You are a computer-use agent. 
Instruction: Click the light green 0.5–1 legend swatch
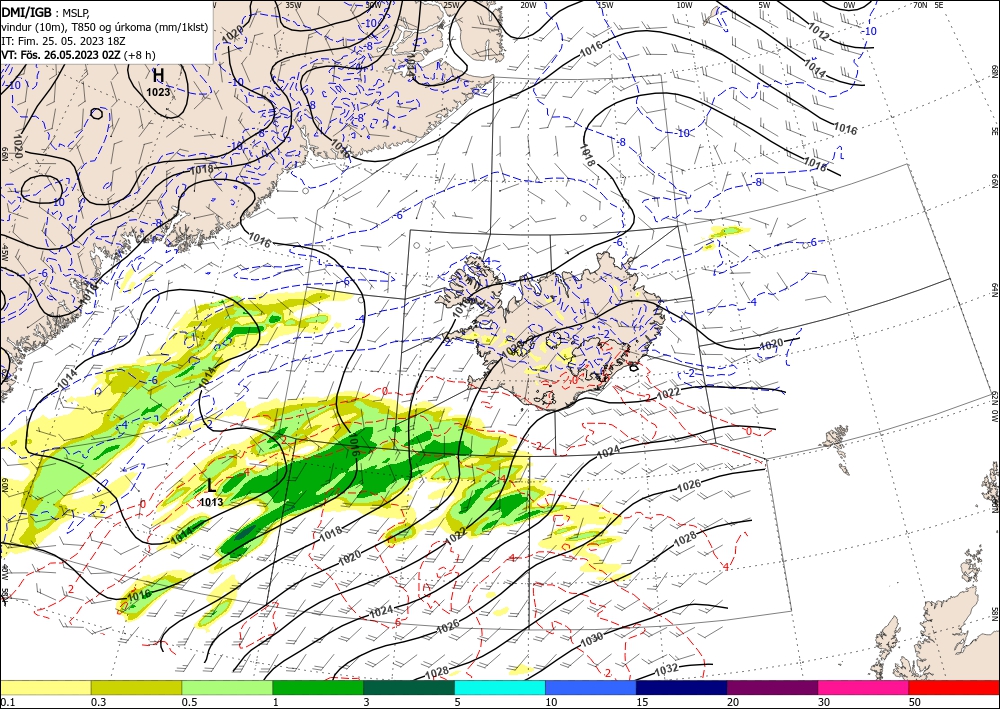(x=227, y=687)
